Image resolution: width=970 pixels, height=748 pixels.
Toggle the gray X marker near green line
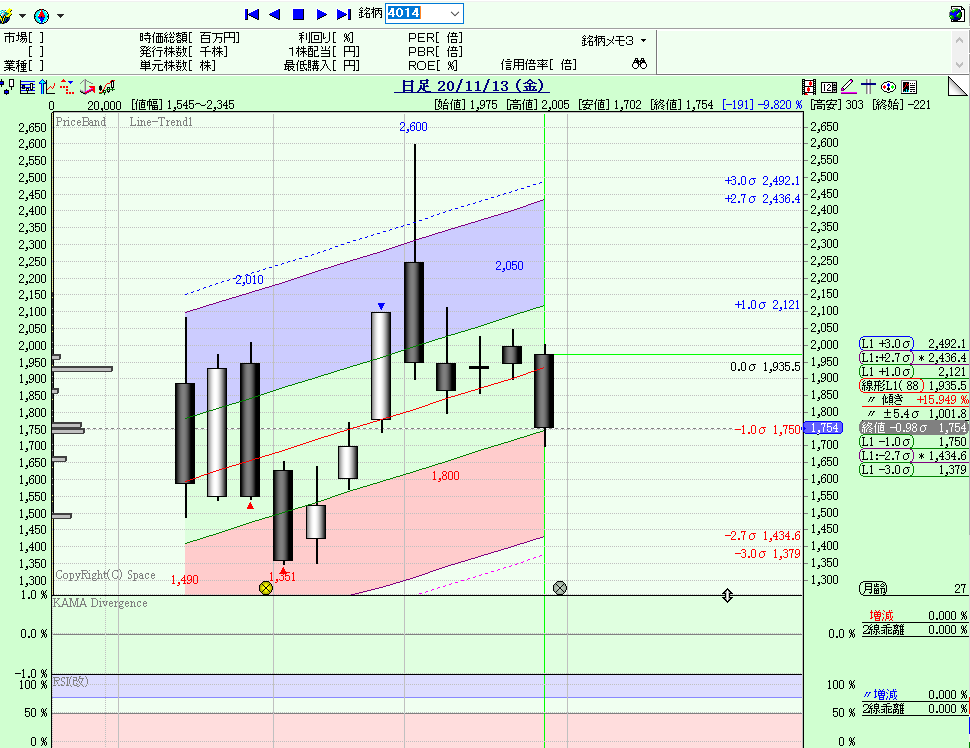click(x=560, y=588)
